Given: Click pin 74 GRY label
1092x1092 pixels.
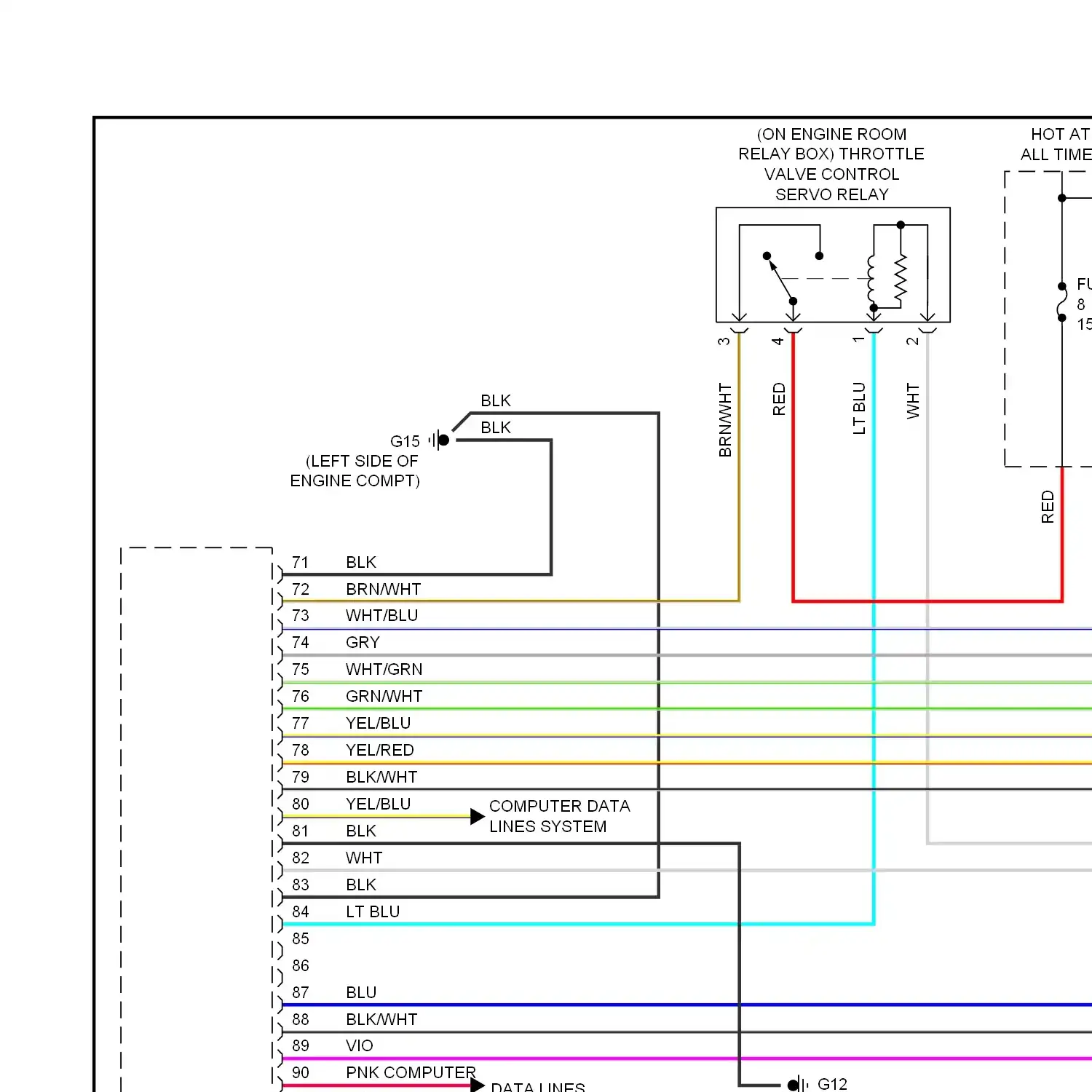Looking at the screenshot, I should pos(363,642).
